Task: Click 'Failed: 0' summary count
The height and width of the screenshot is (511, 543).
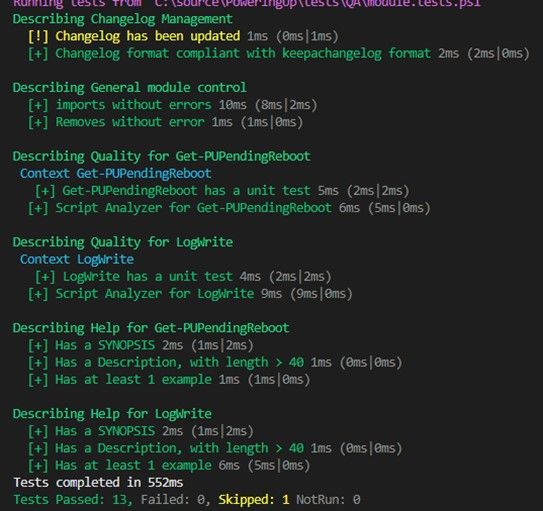Action: pos(176,500)
